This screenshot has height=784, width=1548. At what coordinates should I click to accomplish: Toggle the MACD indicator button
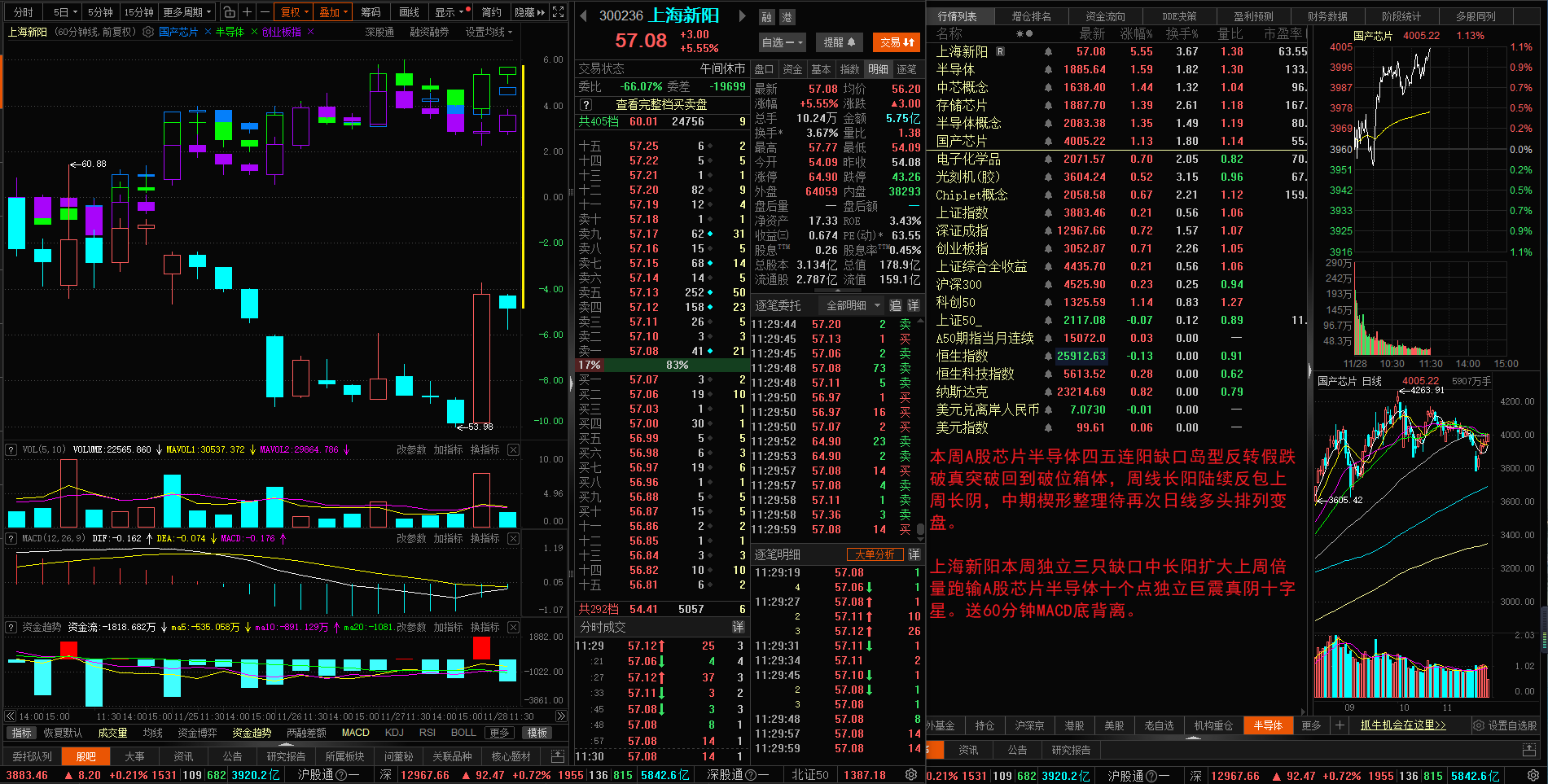pos(355,733)
